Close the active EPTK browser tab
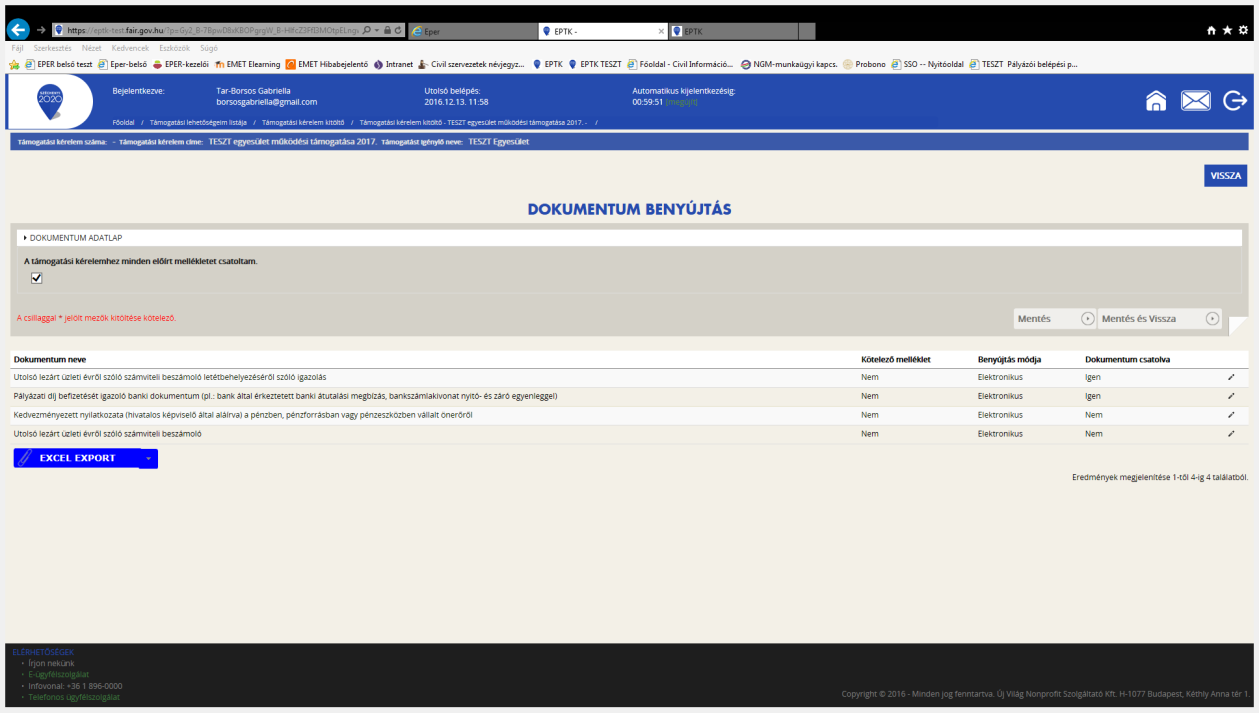The width and height of the screenshot is (1259, 713). 659,31
